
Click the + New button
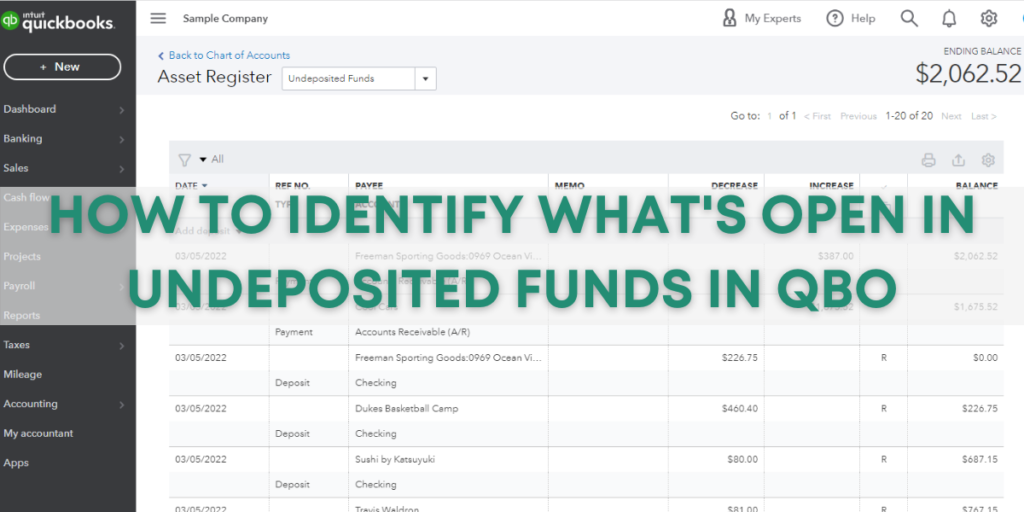62,67
